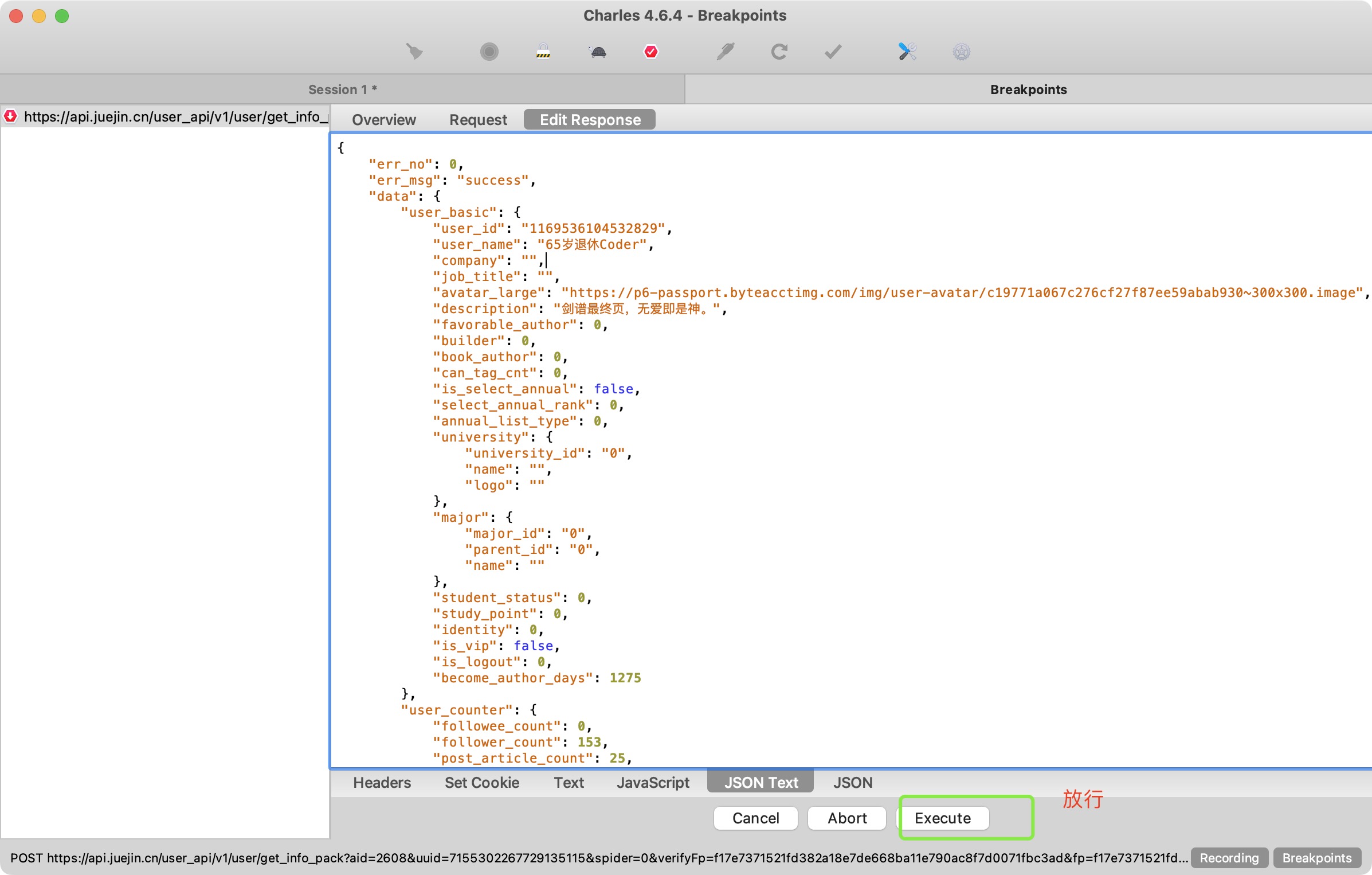1372x875 pixels.
Task: Switch to Set Cookie view tab
Action: pyautogui.click(x=482, y=783)
